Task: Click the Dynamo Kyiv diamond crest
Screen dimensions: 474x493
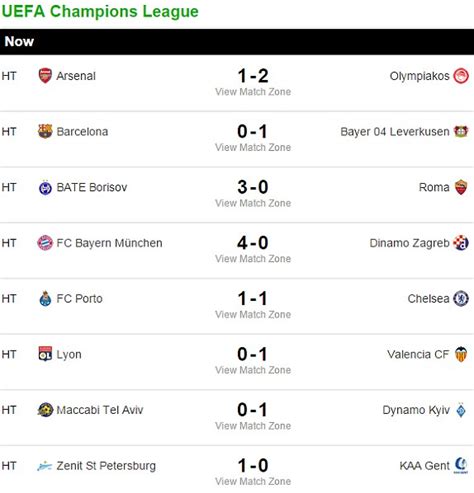Action: coord(461,410)
